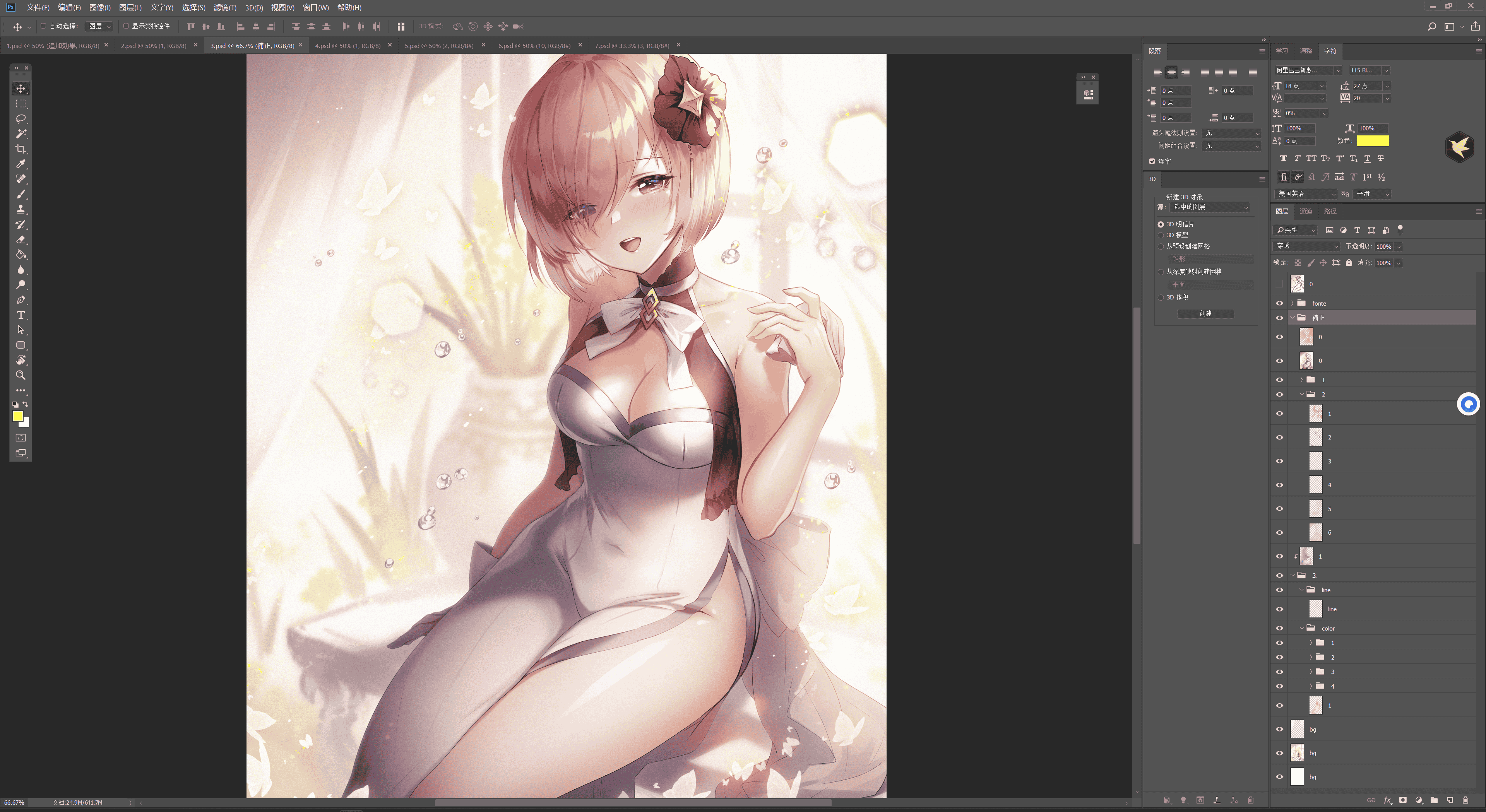The width and height of the screenshot is (1486, 812).
Task: Click the create new group folder icon
Action: click(x=1434, y=800)
